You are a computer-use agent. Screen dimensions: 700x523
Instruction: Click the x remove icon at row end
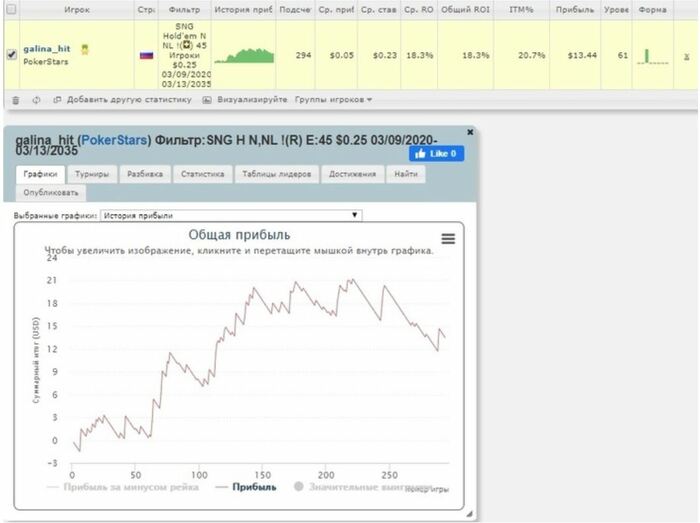point(687,56)
